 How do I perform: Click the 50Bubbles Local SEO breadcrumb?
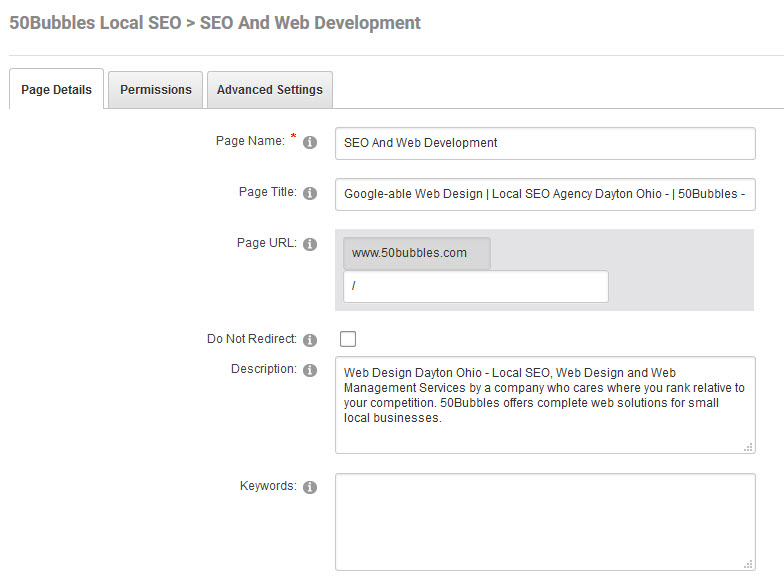(x=93, y=22)
